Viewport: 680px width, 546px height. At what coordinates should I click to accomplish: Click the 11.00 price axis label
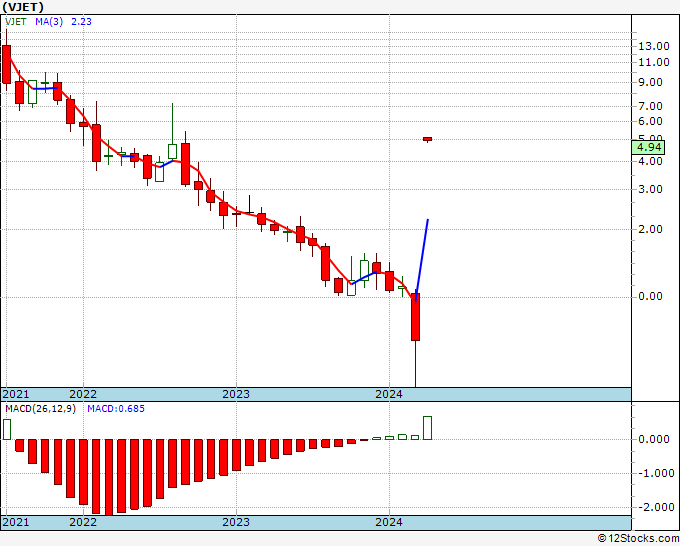(x=654, y=62)
